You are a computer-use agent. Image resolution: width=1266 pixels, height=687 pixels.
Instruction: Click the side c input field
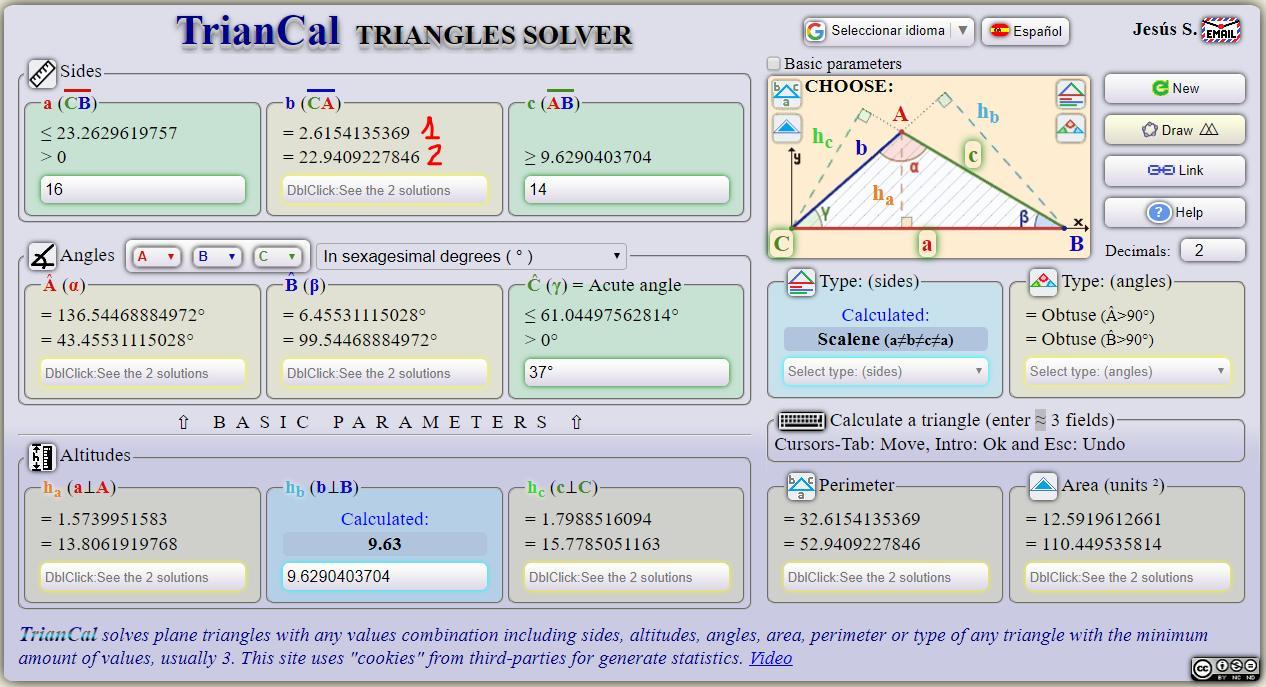tap(627, 189)
